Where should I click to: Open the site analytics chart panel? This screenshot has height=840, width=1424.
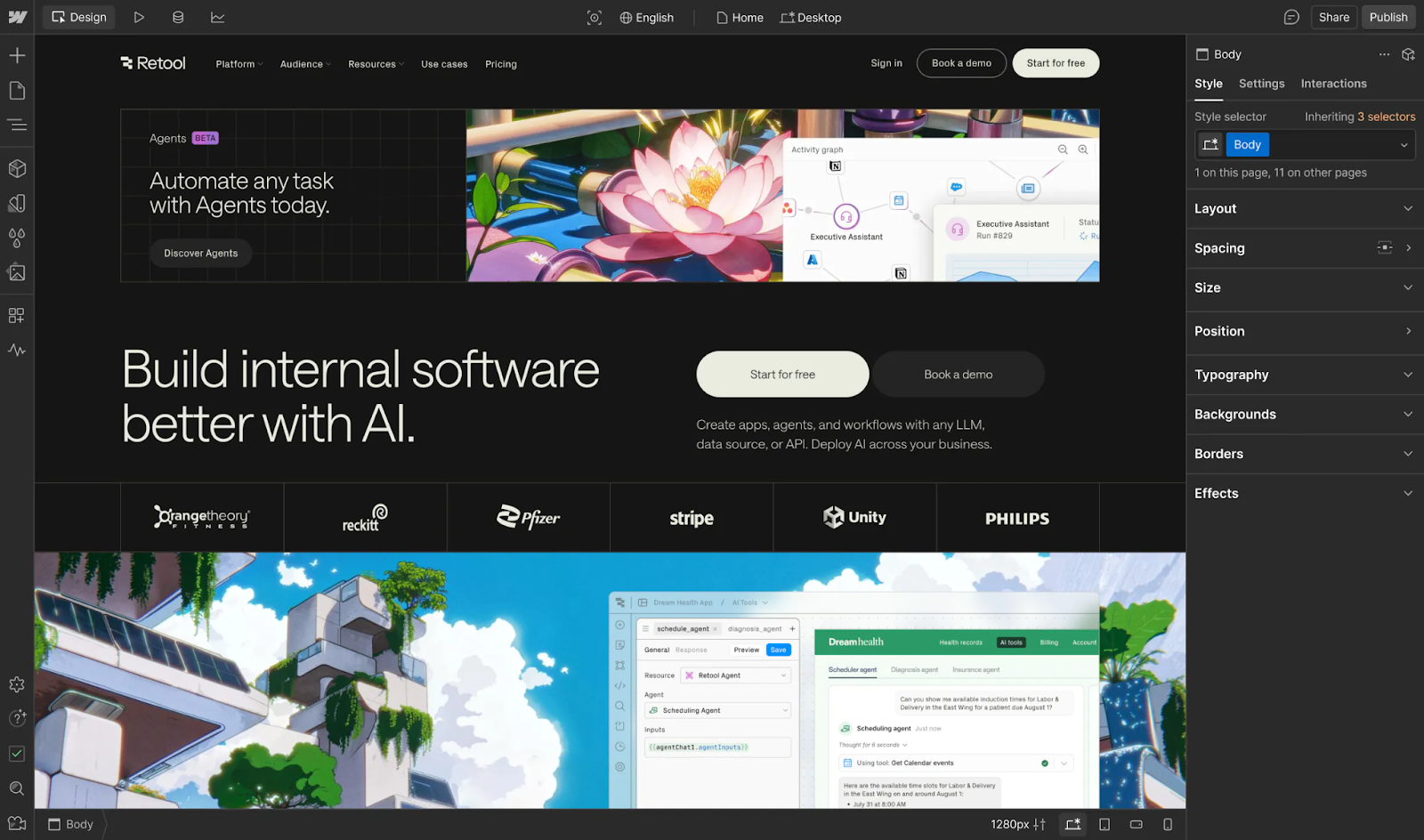click(216, 17)
